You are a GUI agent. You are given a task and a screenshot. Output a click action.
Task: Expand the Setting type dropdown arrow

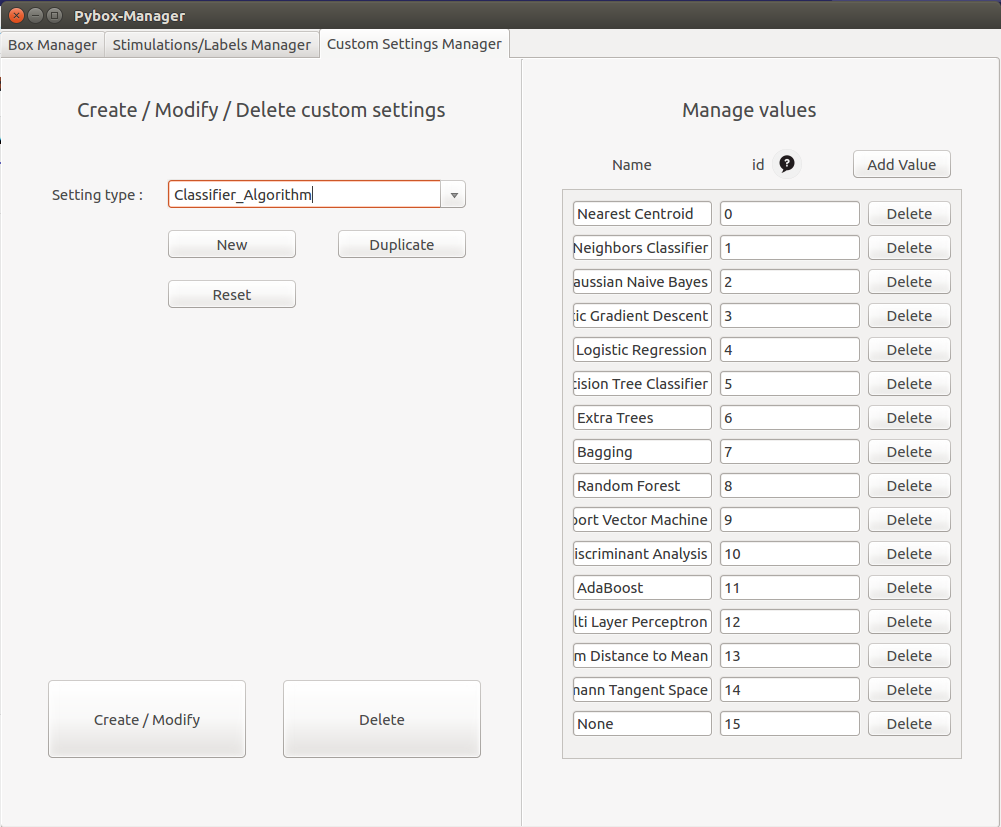tap(454, 195)
